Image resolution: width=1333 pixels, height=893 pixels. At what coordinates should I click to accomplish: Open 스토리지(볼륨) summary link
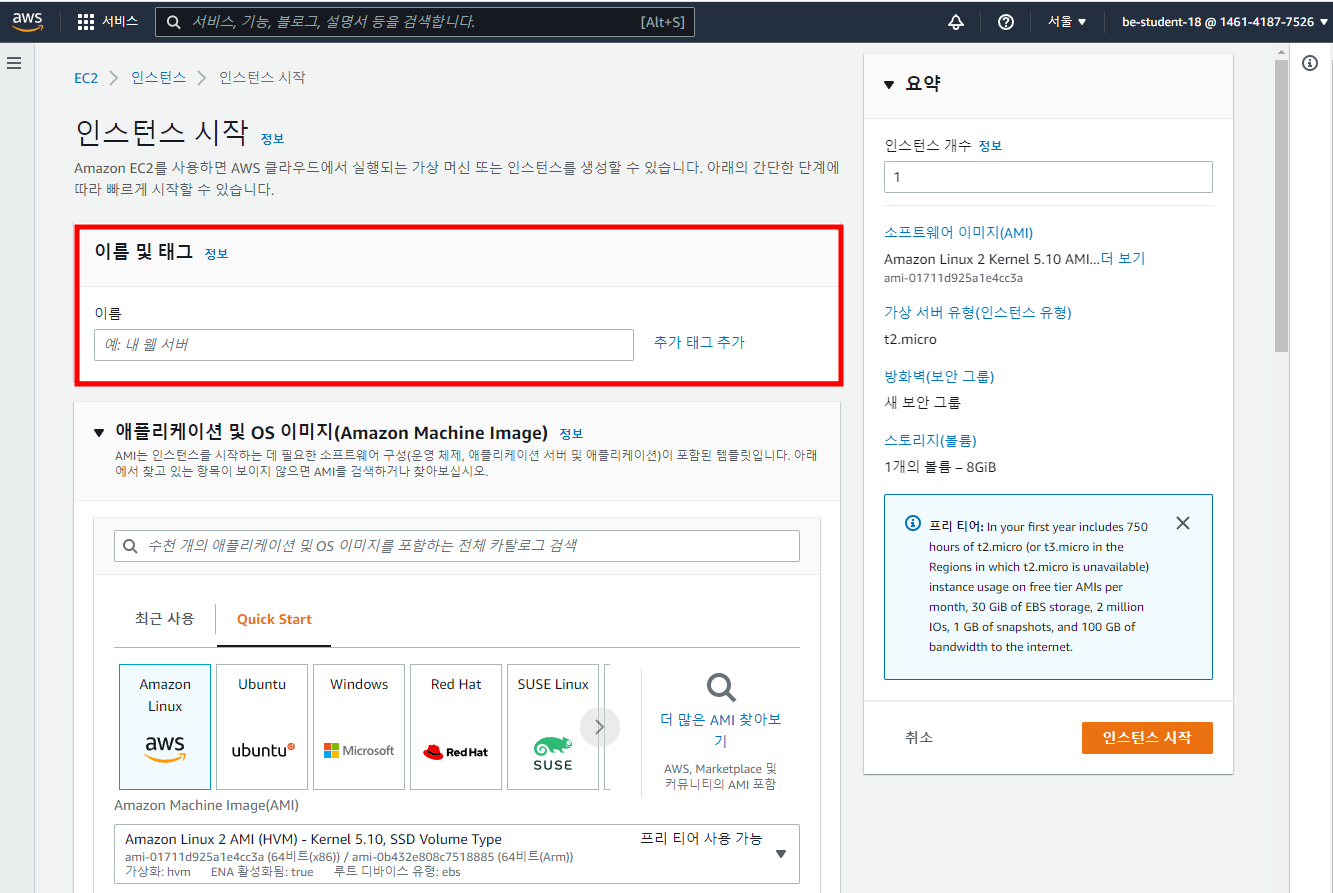click(x=930, y=440)
